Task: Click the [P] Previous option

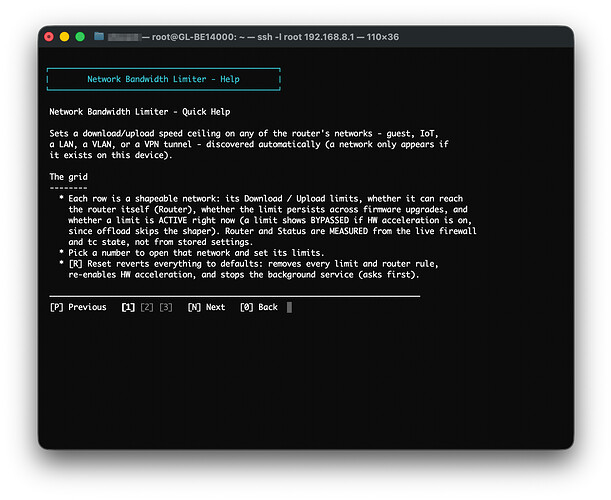Action: click(78, 307)
